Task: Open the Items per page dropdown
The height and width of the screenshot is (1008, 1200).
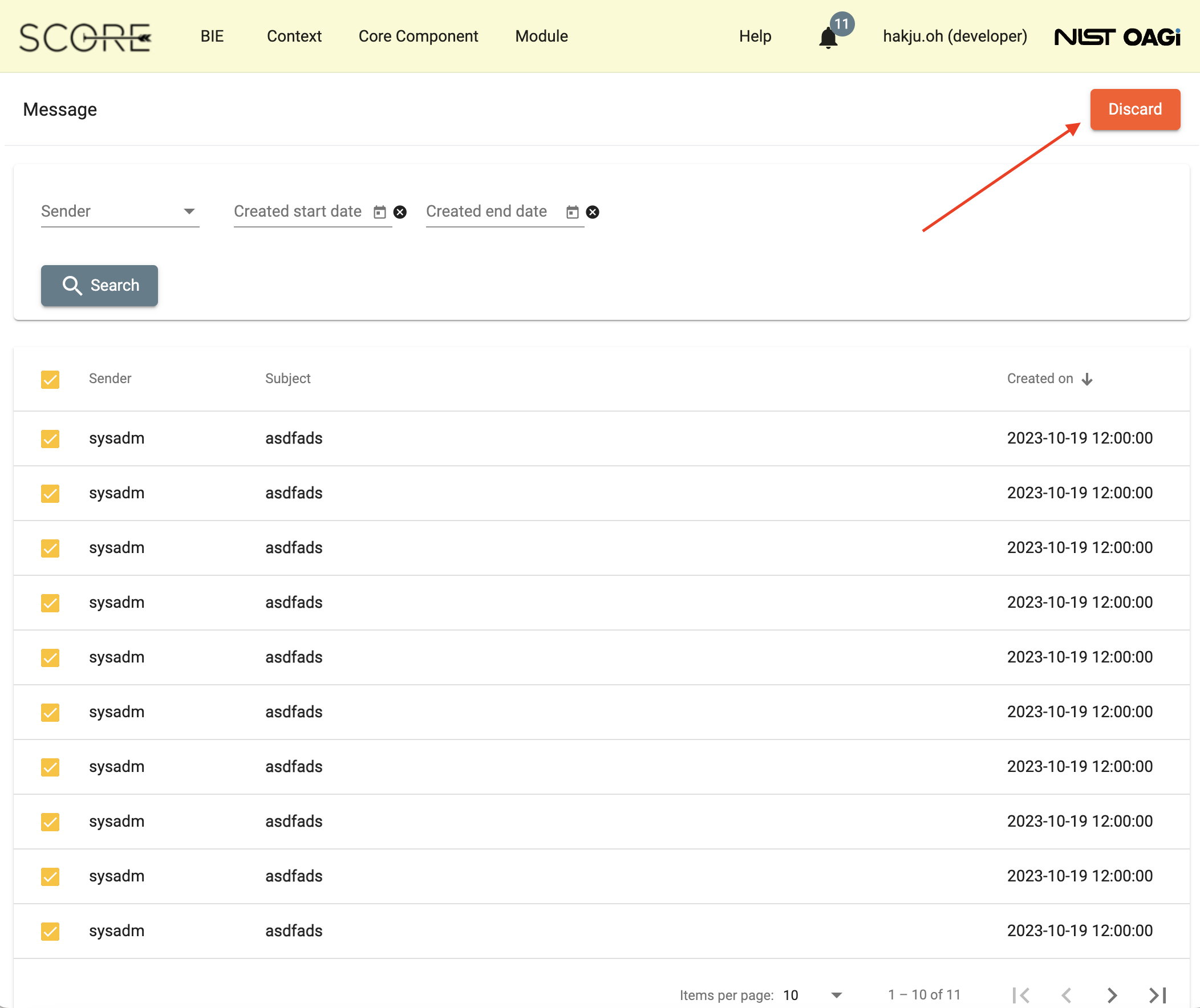Action: (x=812, y=994)
